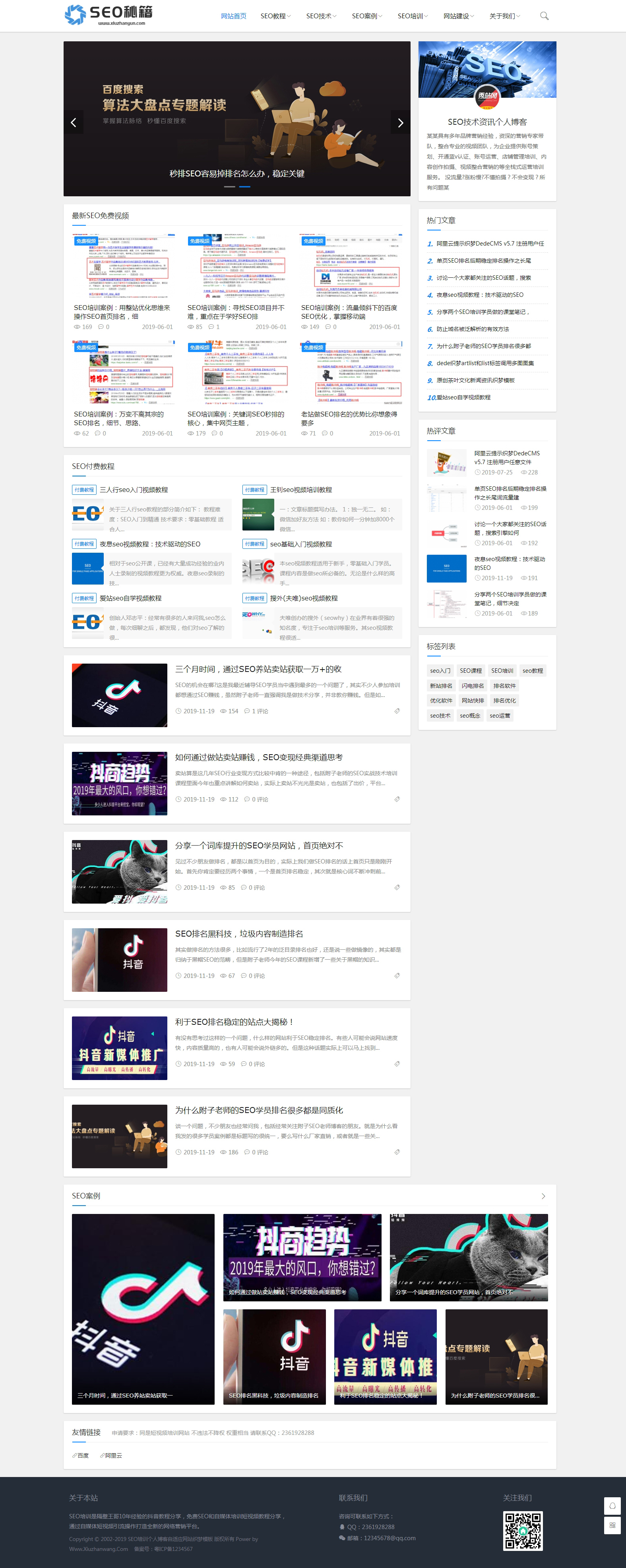Select the seo入门 tag

(440, 670)
